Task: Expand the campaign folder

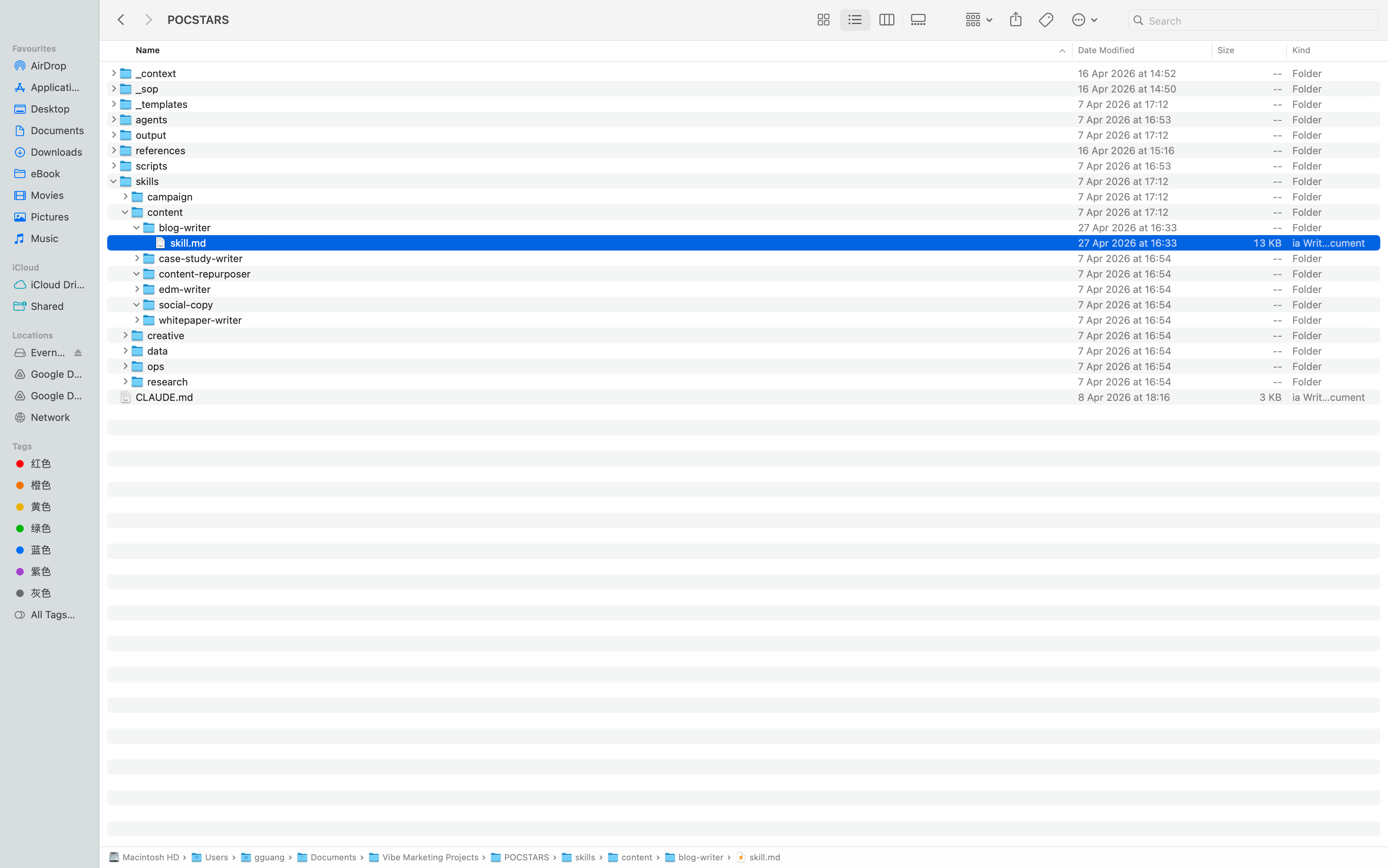Action: 125,197
